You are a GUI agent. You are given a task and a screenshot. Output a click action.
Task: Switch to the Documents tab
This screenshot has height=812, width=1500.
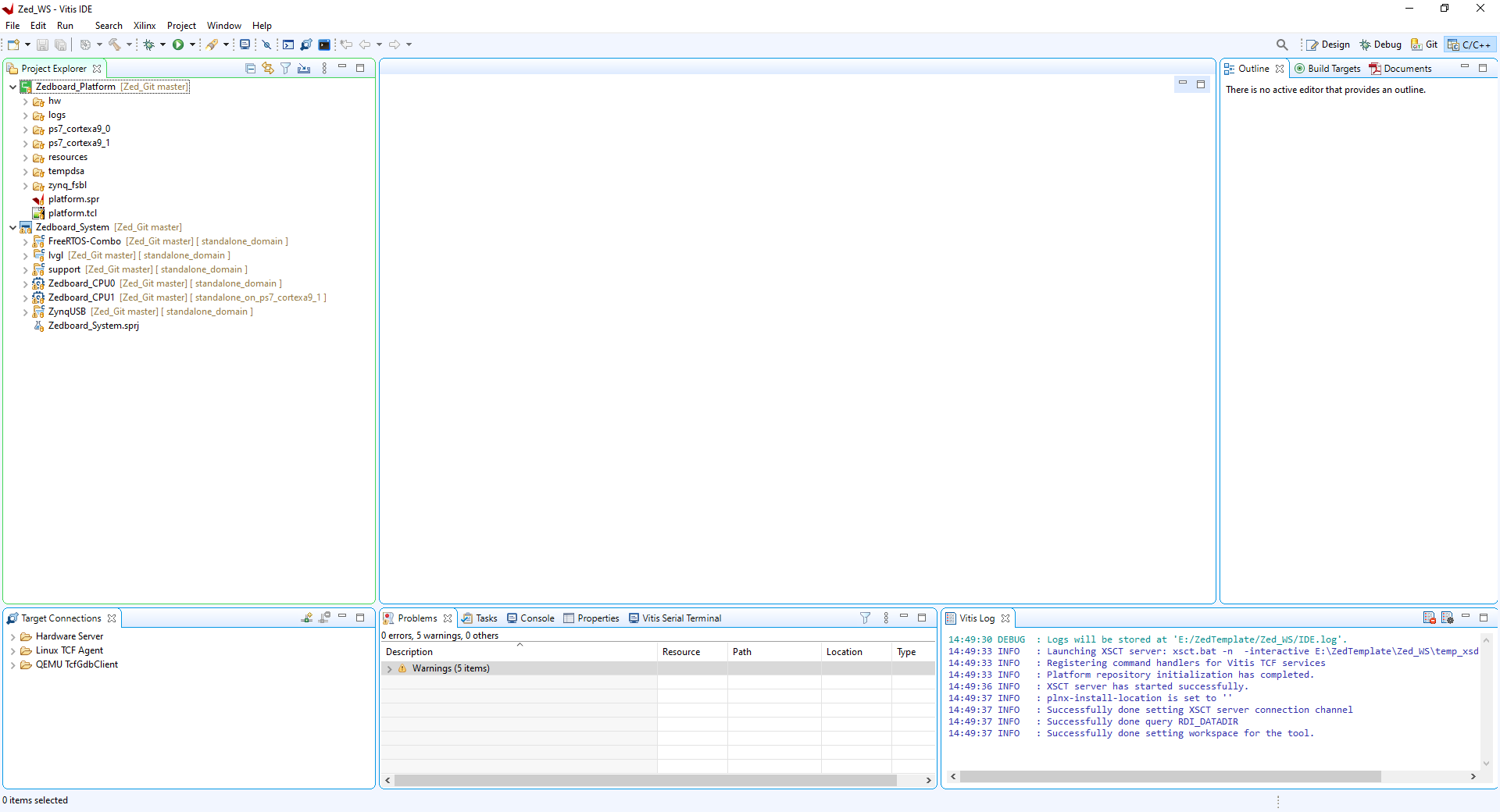pyautogui.click(x=1401, y=69)
